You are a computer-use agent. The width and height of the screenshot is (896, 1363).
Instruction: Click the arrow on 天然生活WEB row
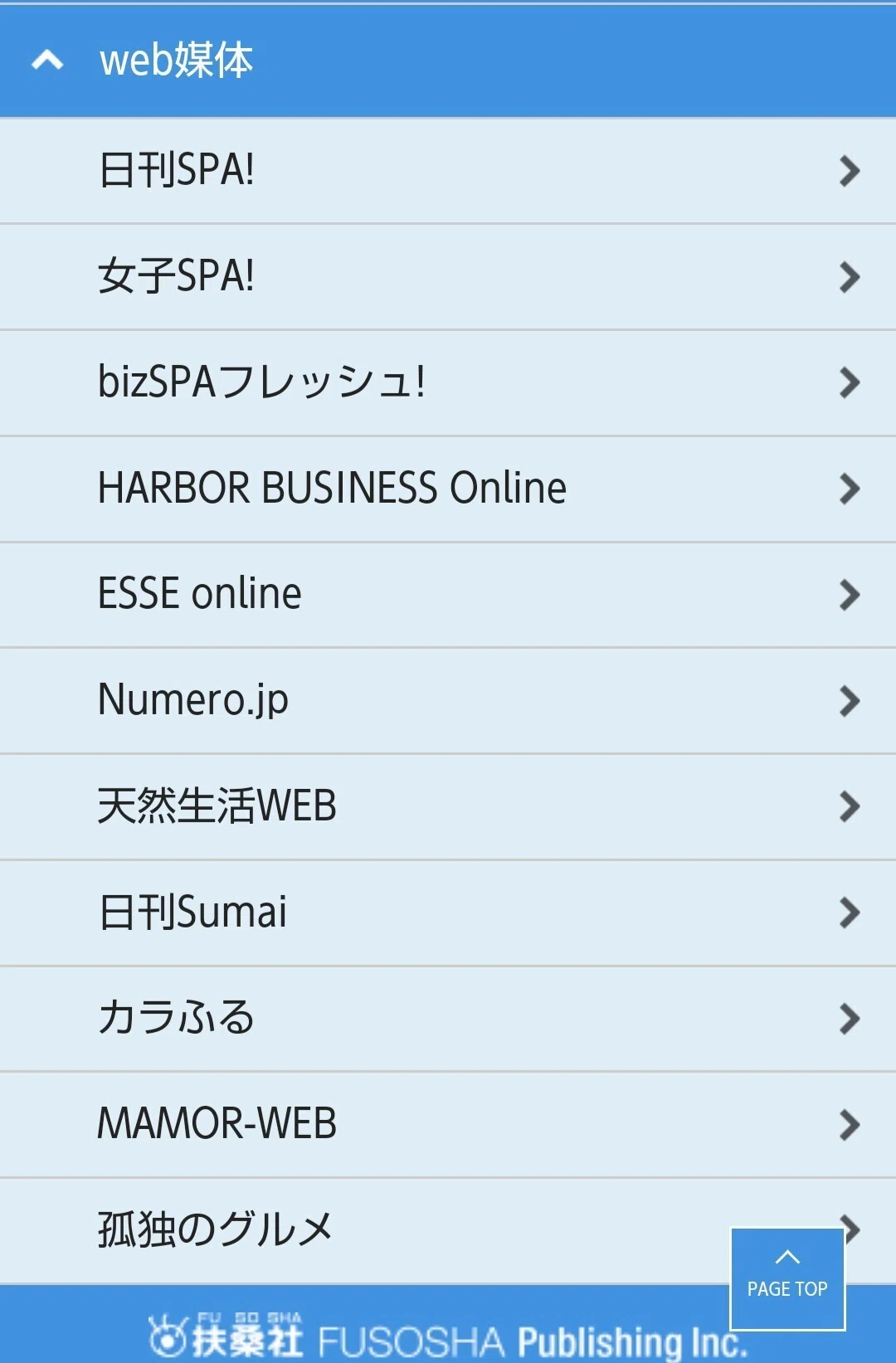click(849, 807)
